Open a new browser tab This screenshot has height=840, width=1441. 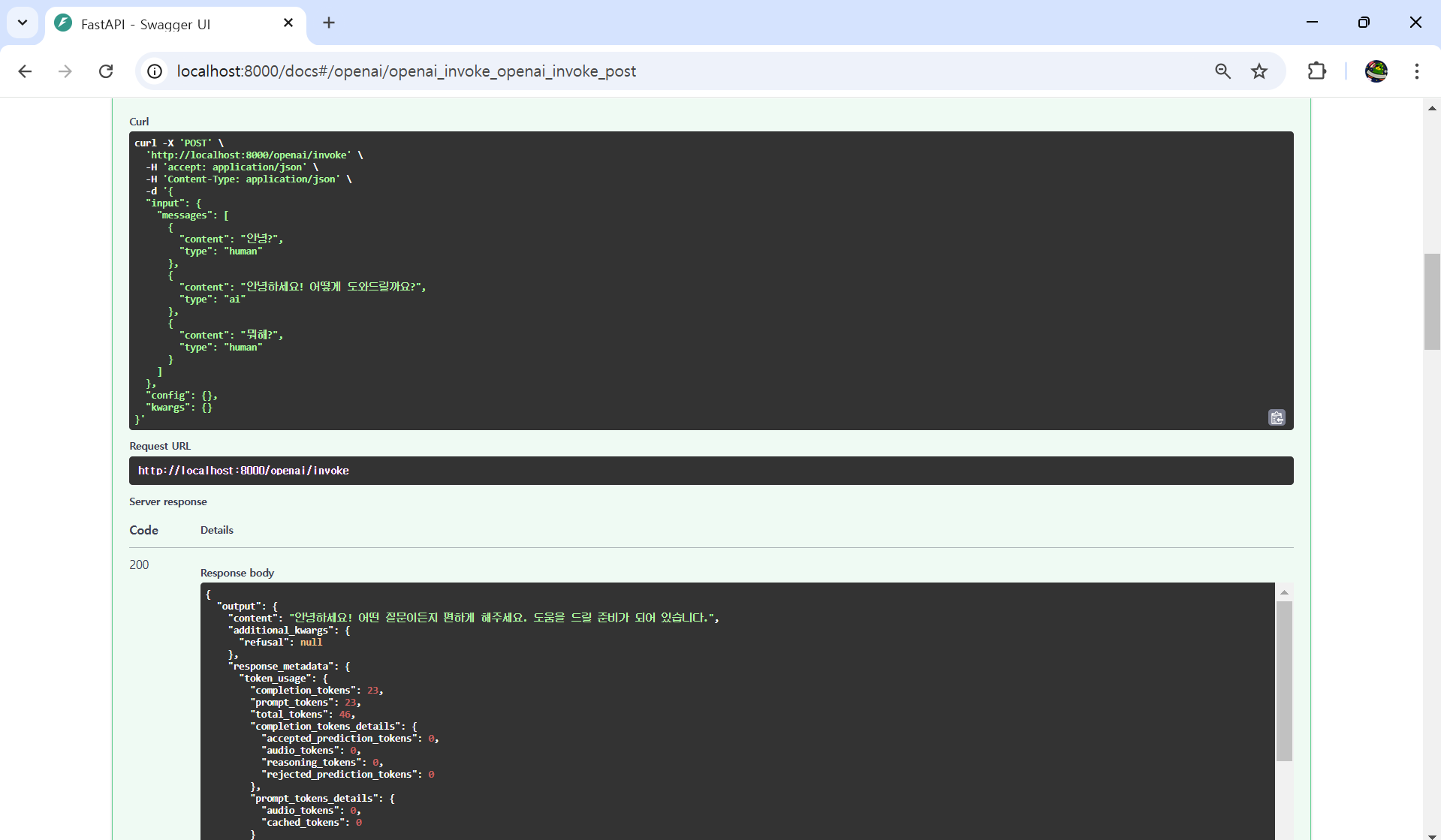click(329, 23)
